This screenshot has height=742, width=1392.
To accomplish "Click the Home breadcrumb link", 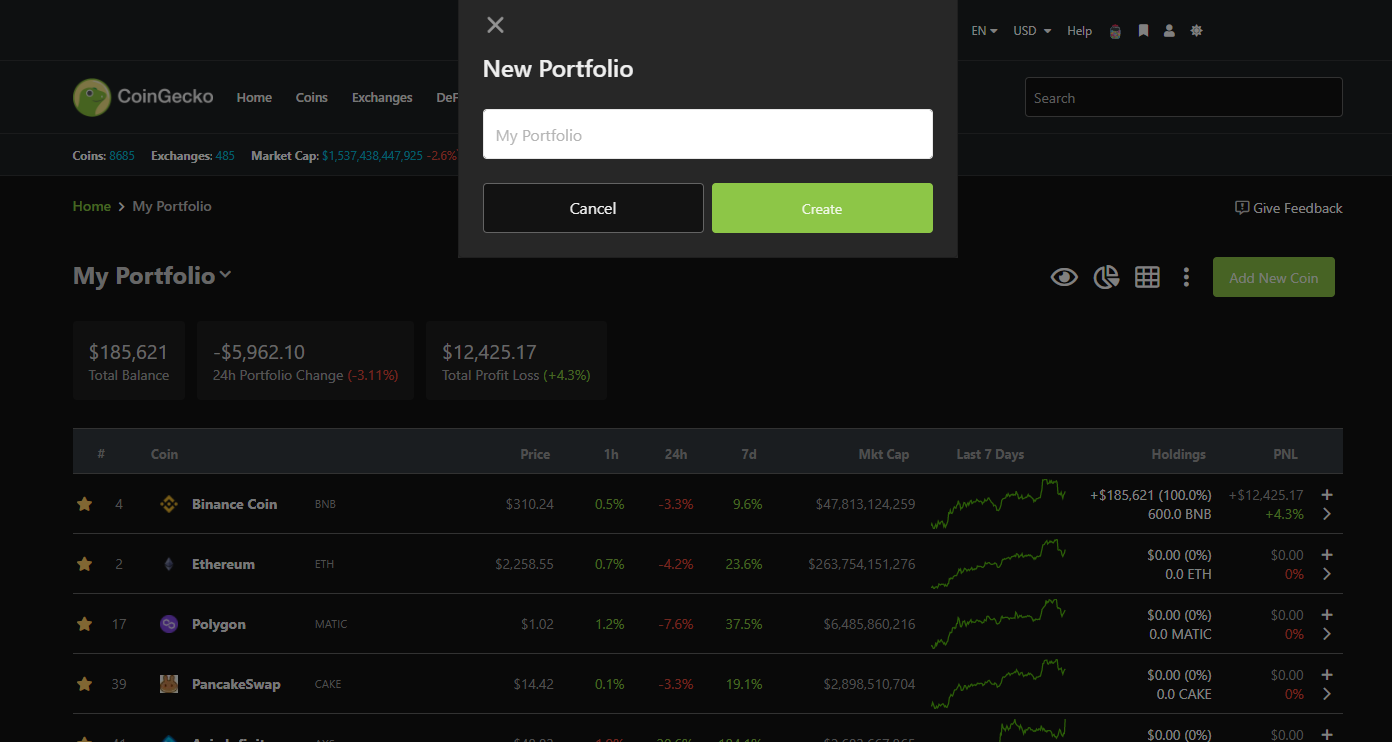I will point(91,206).
